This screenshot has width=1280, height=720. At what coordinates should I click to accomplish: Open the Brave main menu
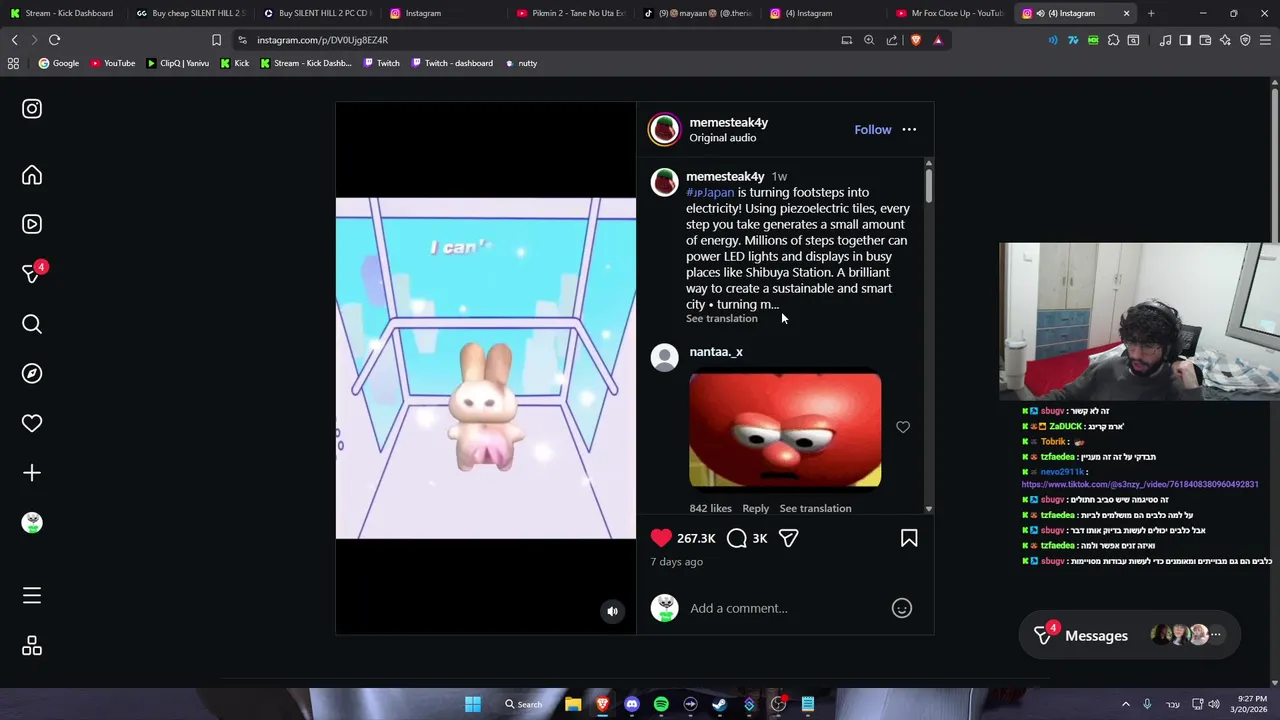[x=1265, y=40]
